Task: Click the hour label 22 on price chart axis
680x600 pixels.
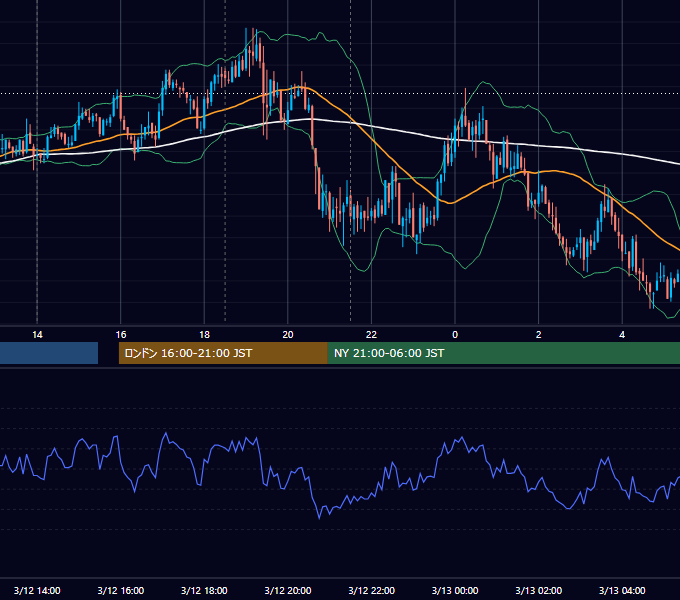Action: point(372,335)
